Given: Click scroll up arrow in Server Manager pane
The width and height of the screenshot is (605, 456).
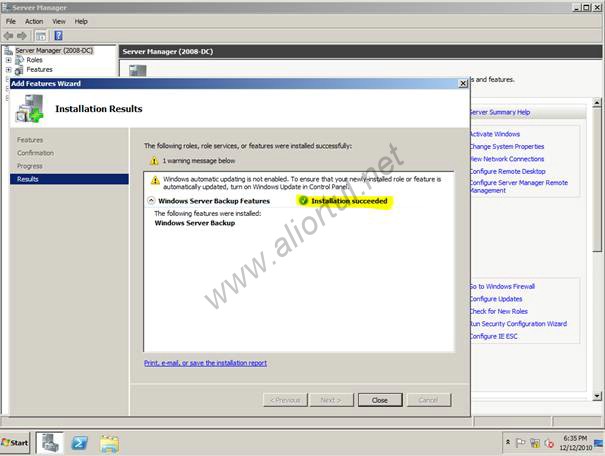Looking at the screenshot, I should click(x=597, y=103).
